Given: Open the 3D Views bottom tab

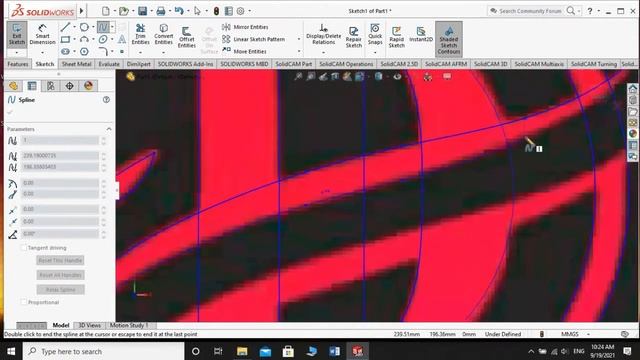Looking at the screenshot, I should click(x=89, y=325).
